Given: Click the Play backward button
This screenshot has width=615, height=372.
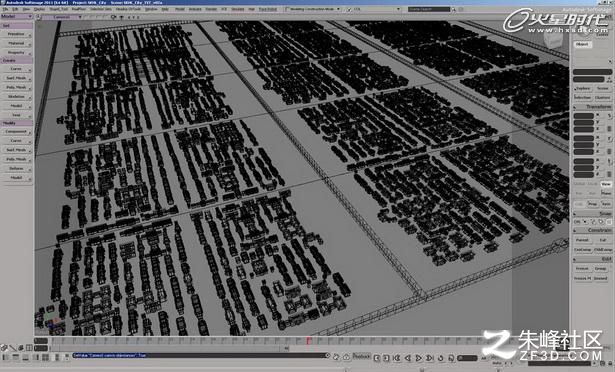Looking at the screenshot, I should point(408,358).
